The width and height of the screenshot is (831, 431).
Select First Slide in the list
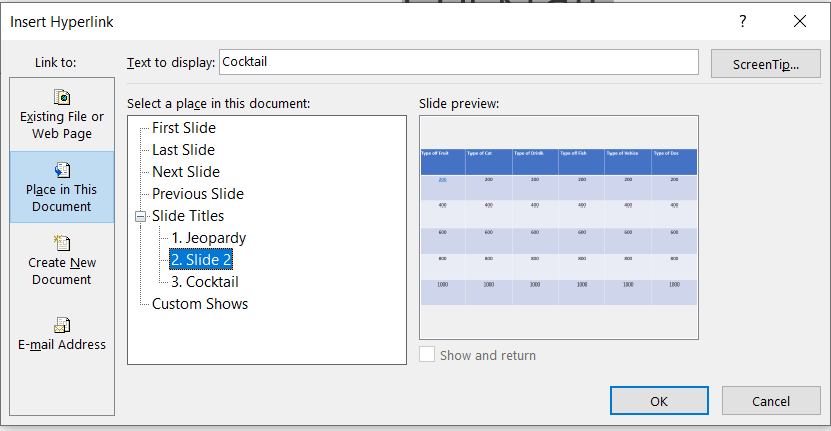coord(184,128)
